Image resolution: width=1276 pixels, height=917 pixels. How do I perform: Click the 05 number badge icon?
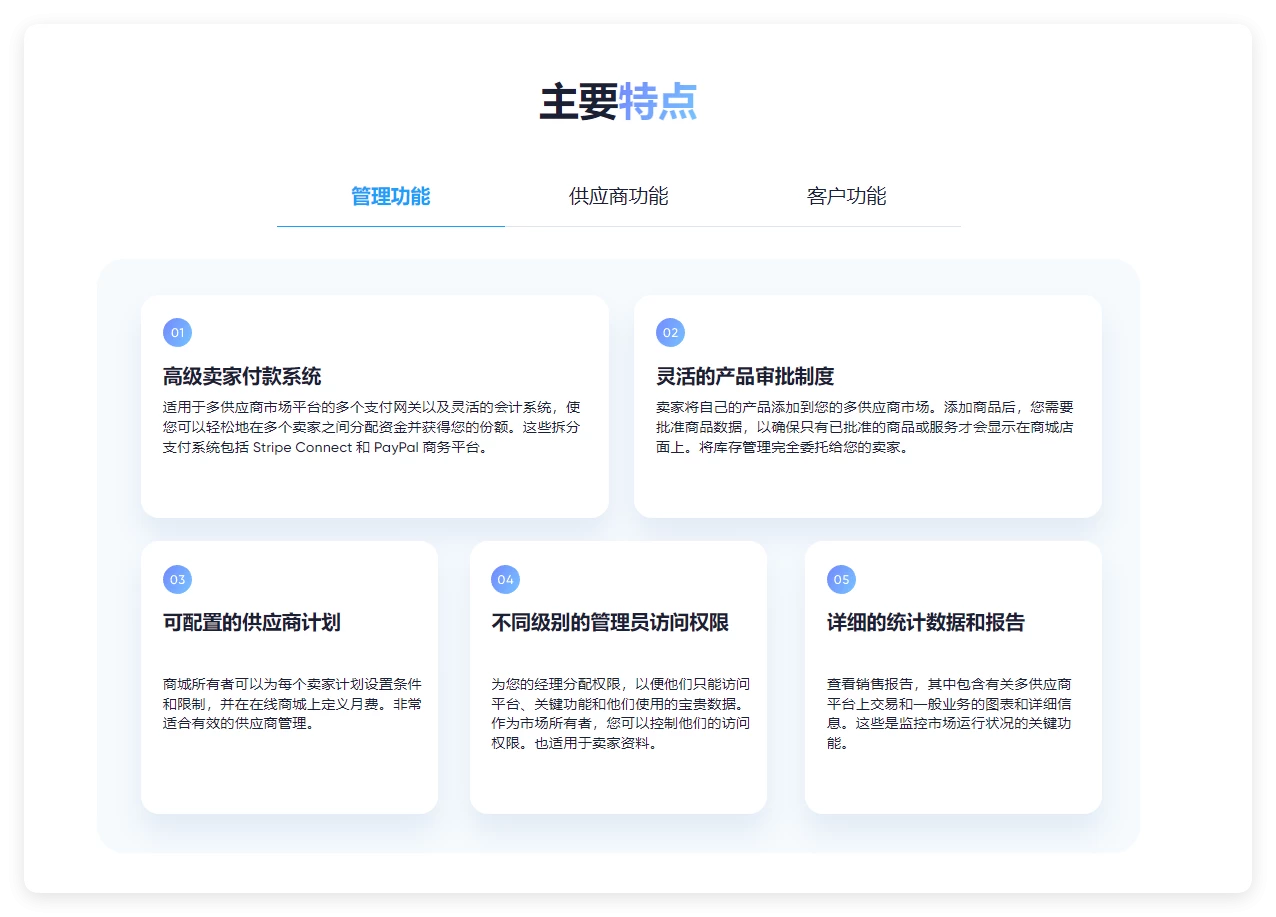(841, 579)
